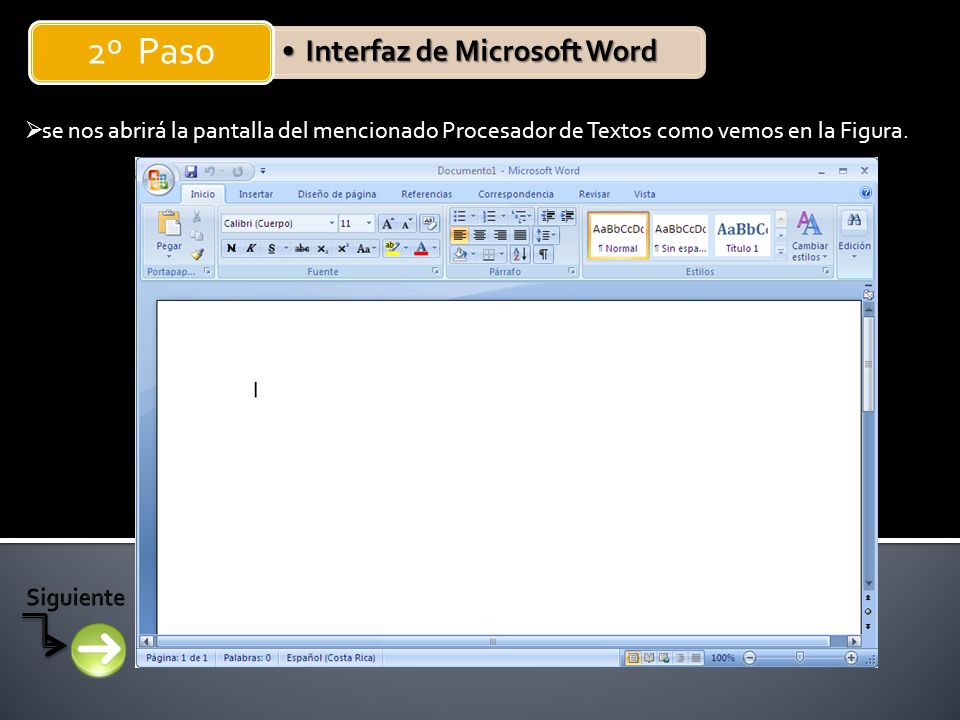This screenshot has width=960, height=720.
Task: Open Diseño de página tab
Action: click(x=337, y=194)
